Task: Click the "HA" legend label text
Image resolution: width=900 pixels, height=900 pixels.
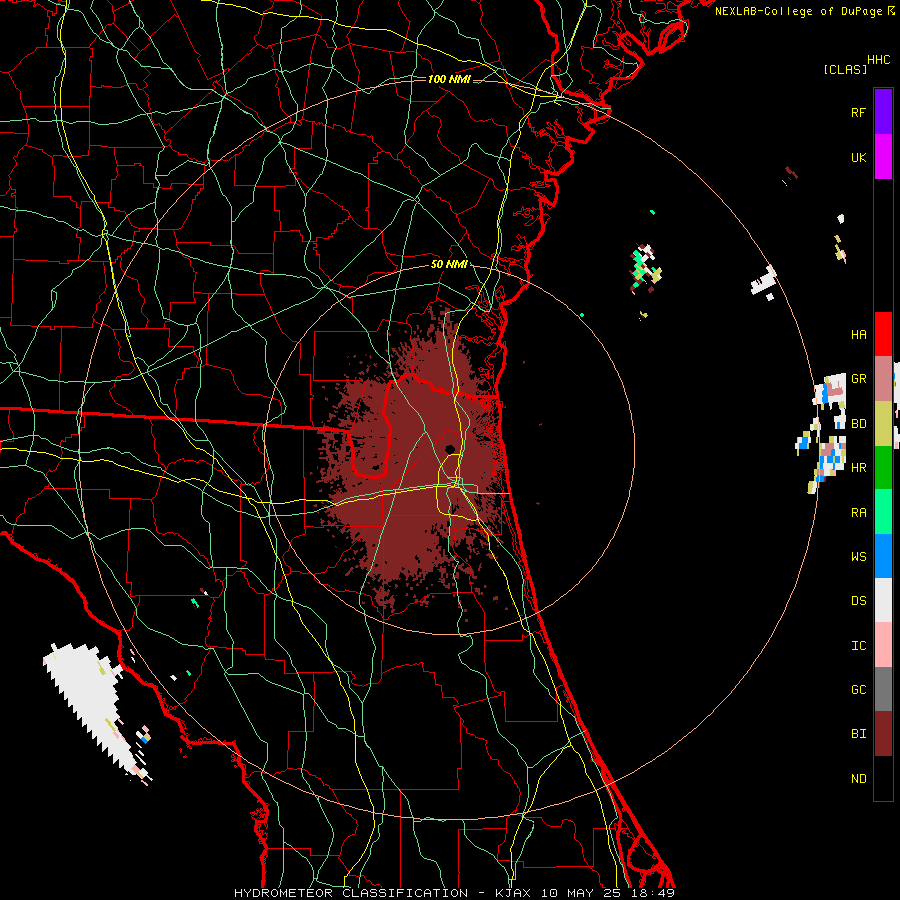Action: click(858, 334)
